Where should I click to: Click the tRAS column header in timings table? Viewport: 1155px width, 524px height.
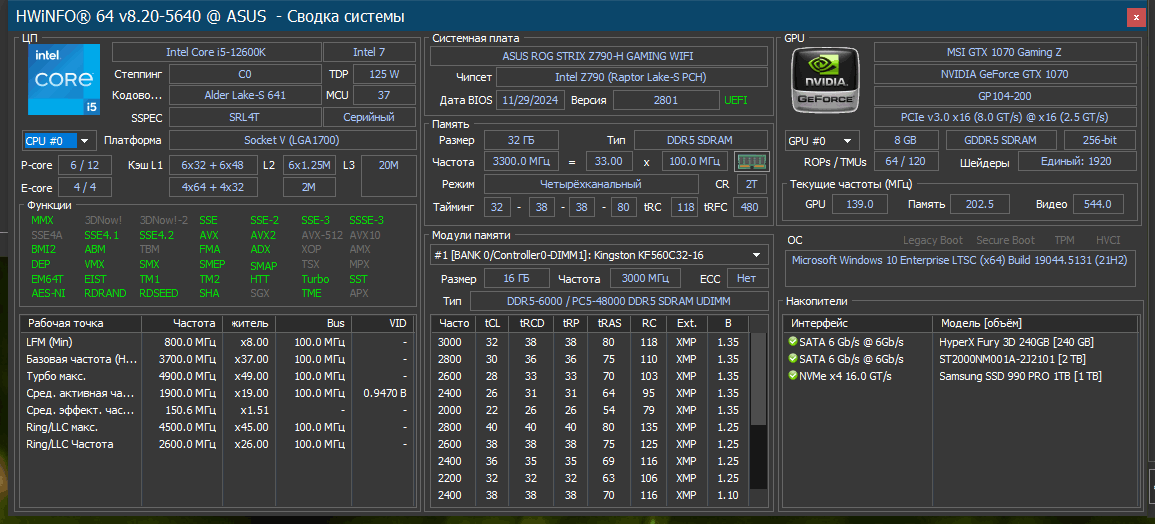point(609,323)
